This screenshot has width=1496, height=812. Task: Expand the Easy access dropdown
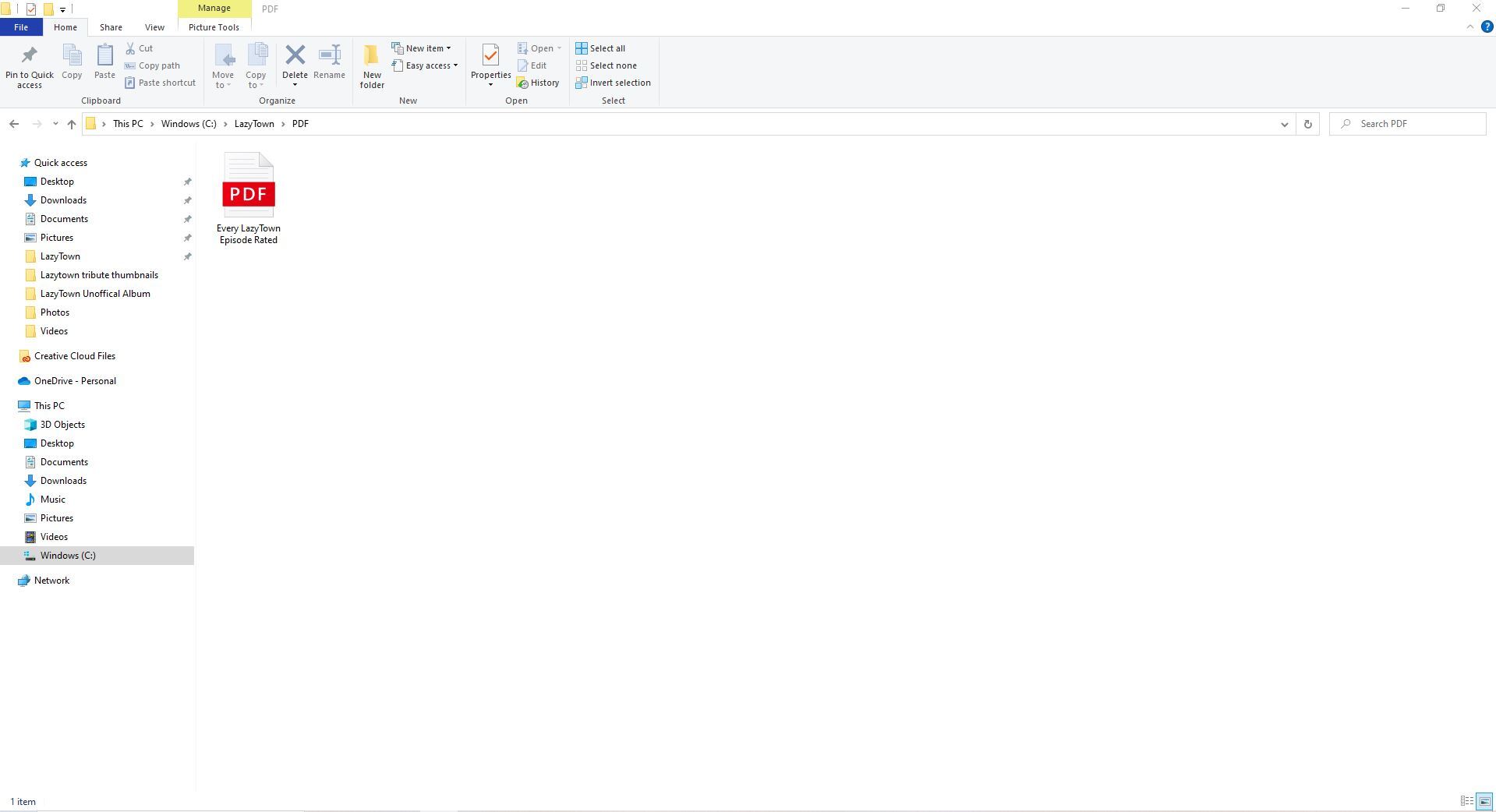click(x=426, y=65)
